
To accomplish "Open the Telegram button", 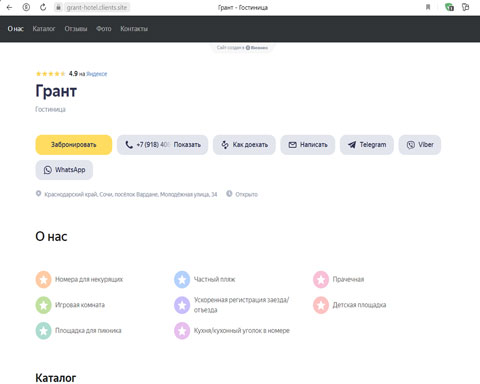I will 367,145.
